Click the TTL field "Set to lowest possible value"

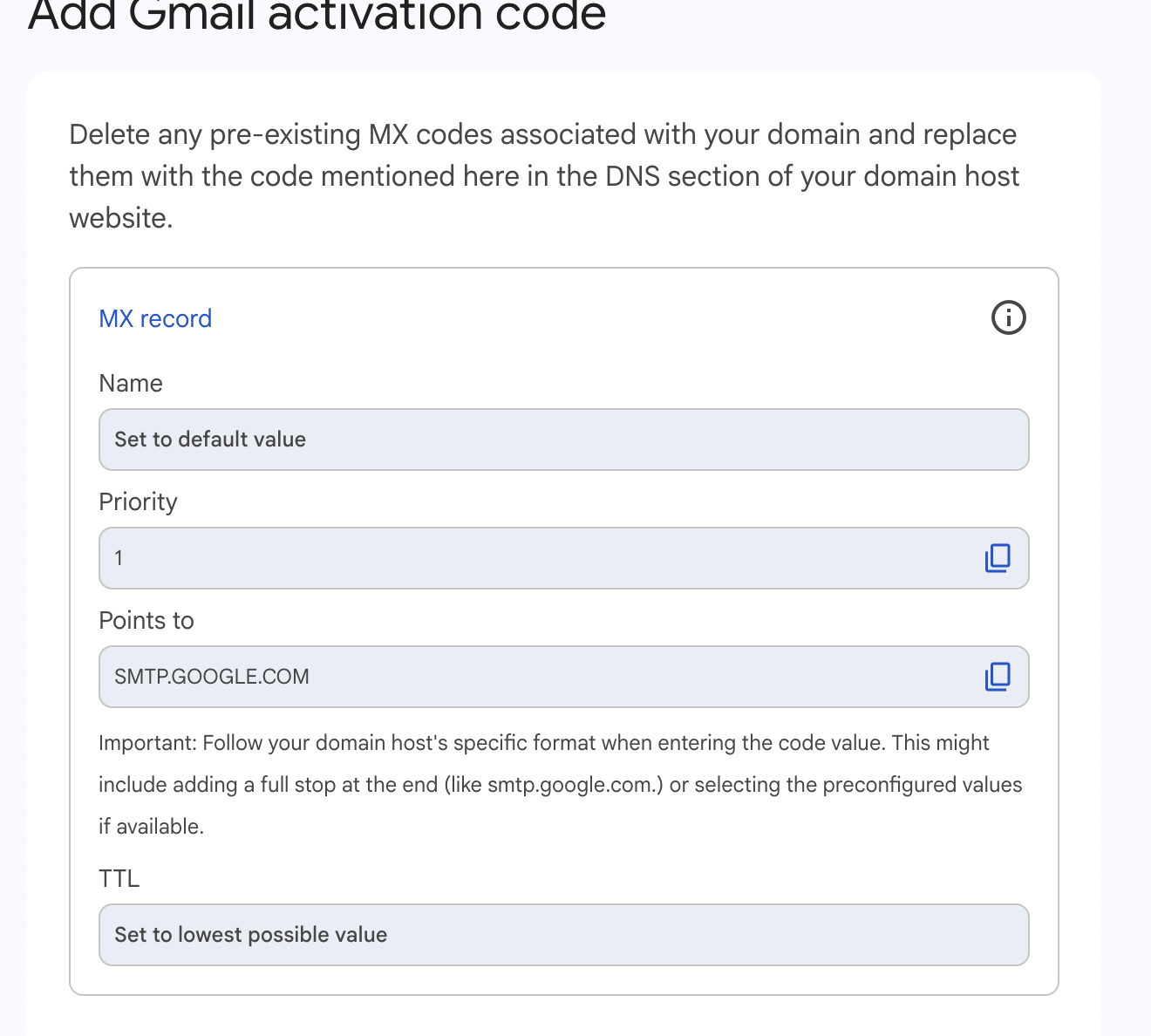coord(563,935)
